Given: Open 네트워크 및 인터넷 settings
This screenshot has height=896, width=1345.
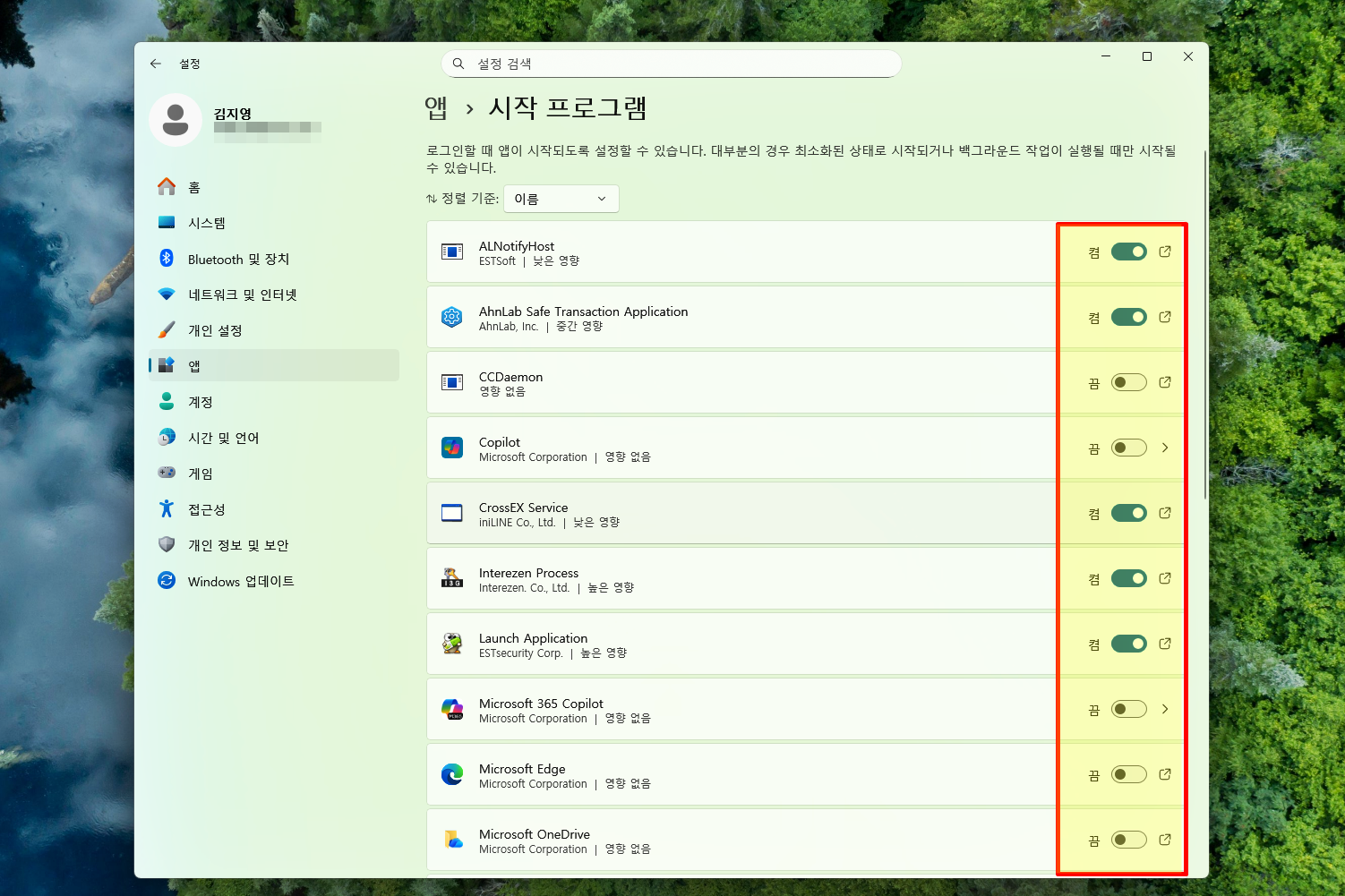Looking at the screenshot, I should click(x=274, y=294).
